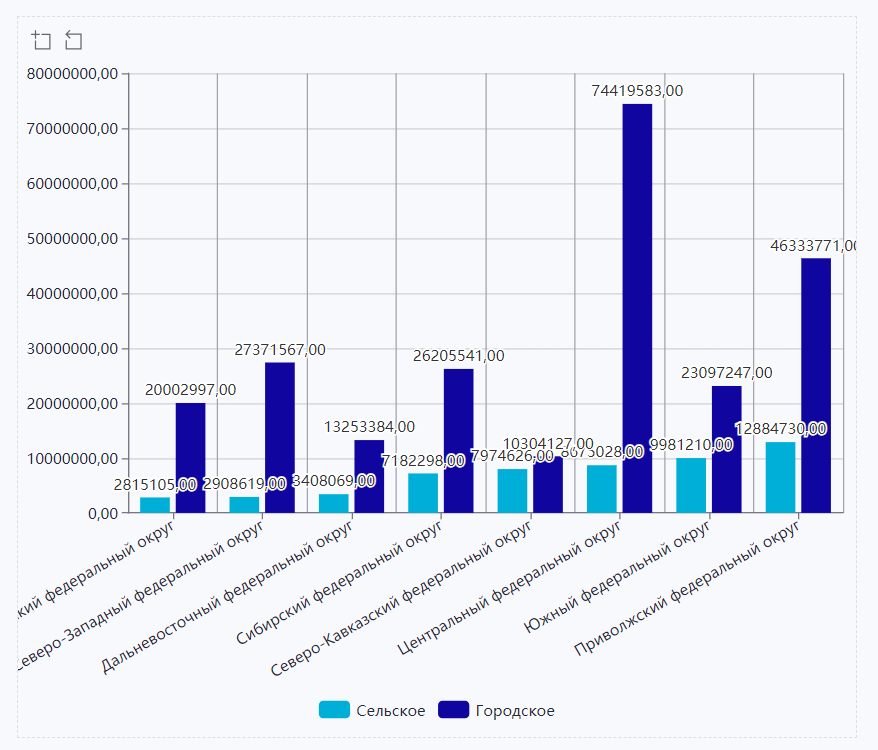
Task: Toggle the Городское series legend label
Action: pyautogui.click(x=514, y=710)
